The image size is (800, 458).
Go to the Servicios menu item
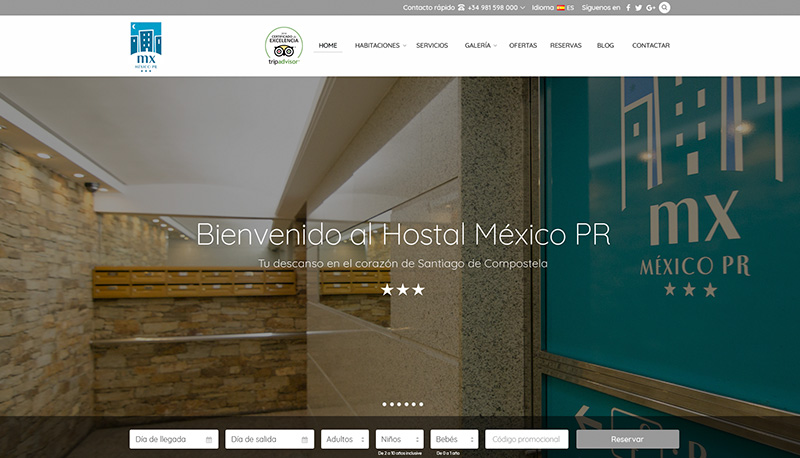coord(432,45)
